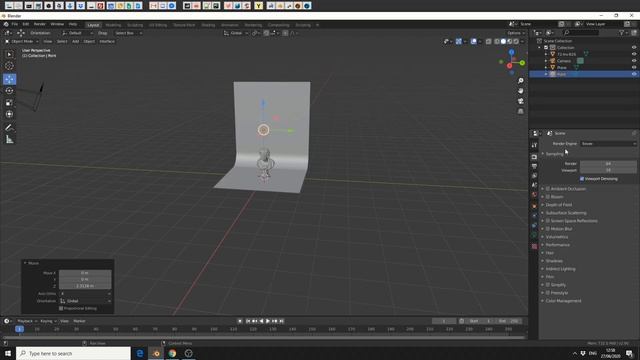Open the Texture properties tab at the bottom
The height and width of the screenshot is (360, 640).
[534, 246]
